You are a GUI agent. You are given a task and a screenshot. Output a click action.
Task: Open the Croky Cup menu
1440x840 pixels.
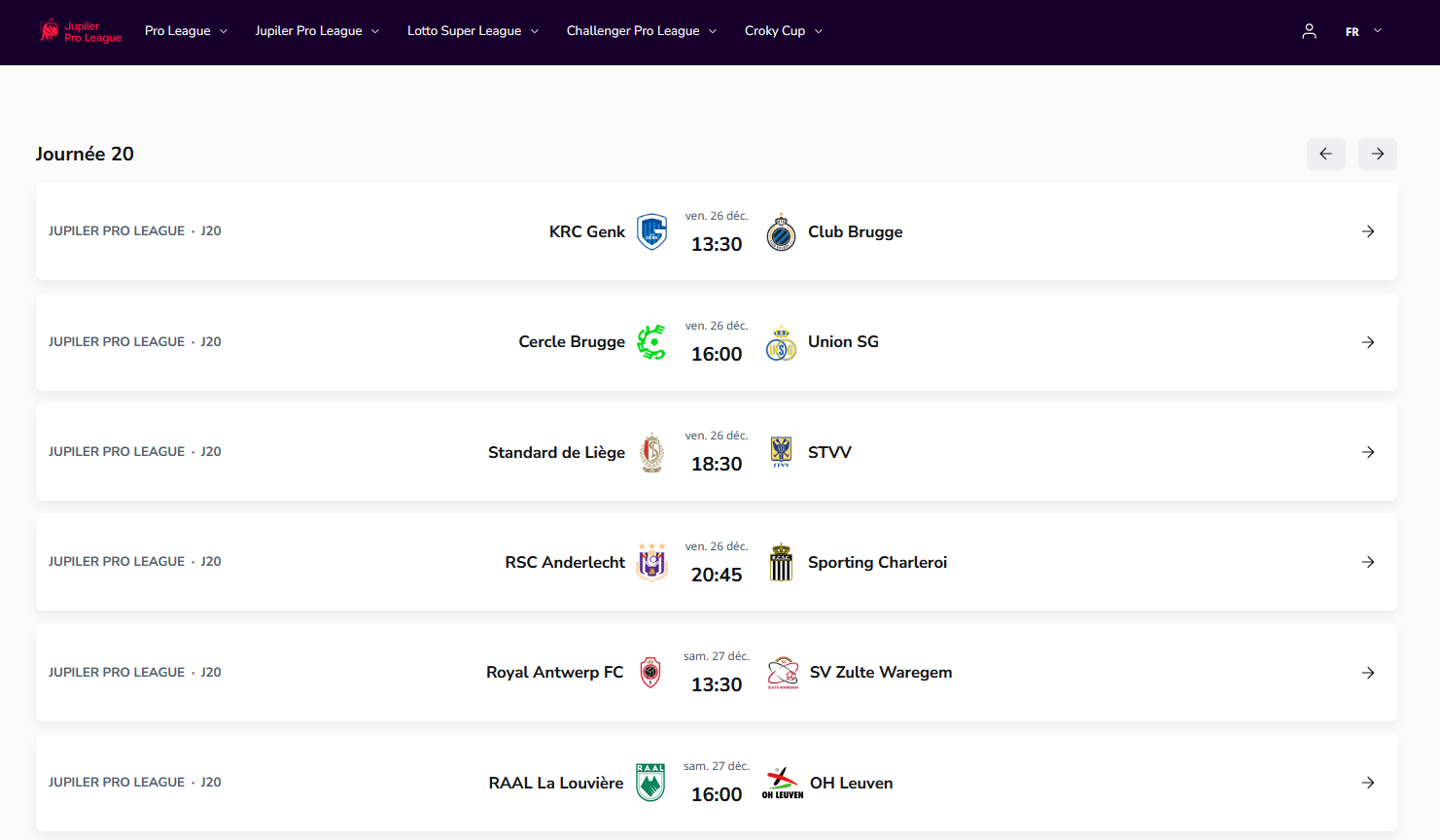[x=784, y=31]
